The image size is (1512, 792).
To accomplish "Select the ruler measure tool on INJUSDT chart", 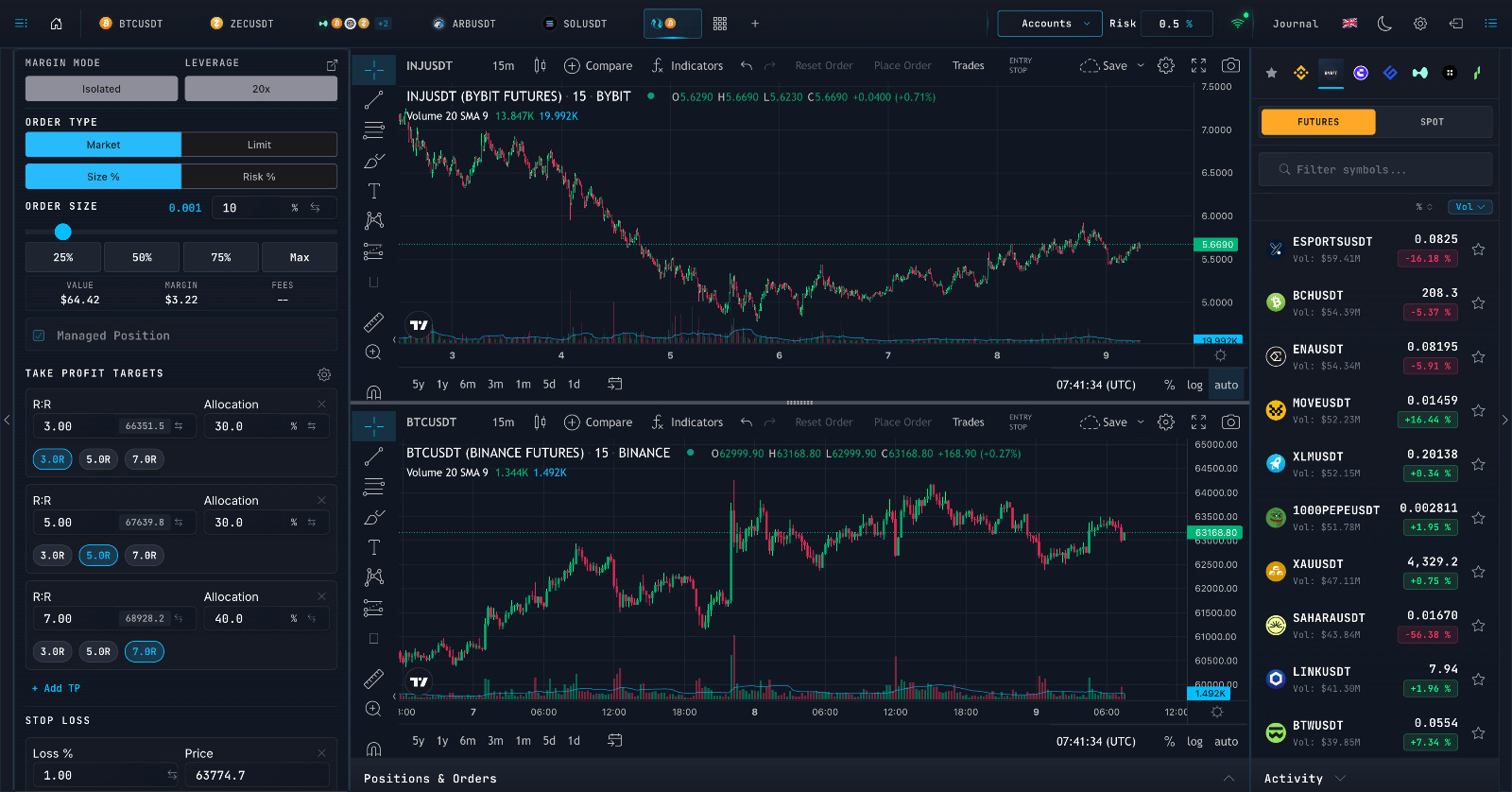I will click(374, 322).
